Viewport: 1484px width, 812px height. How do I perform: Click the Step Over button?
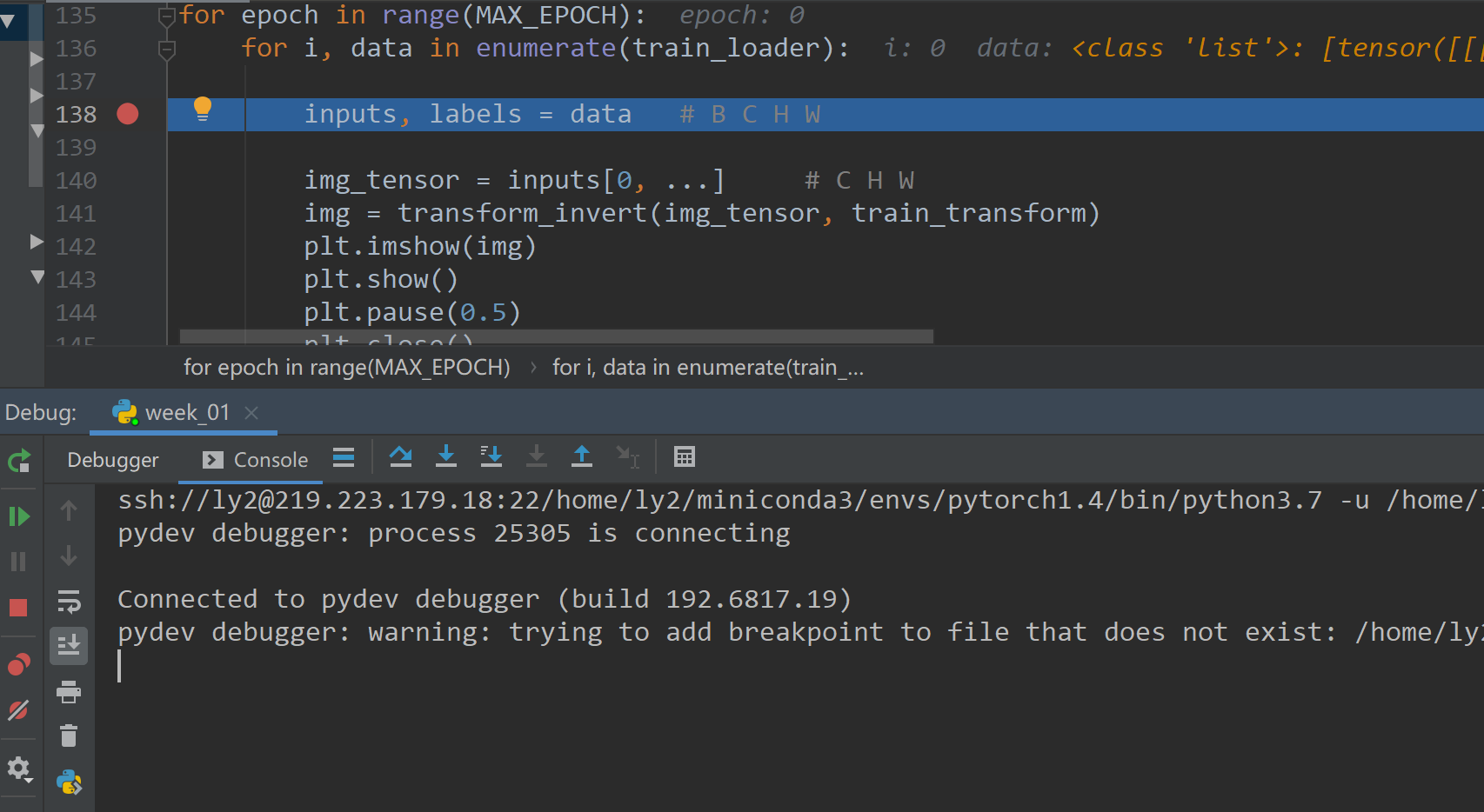(401, 457)
